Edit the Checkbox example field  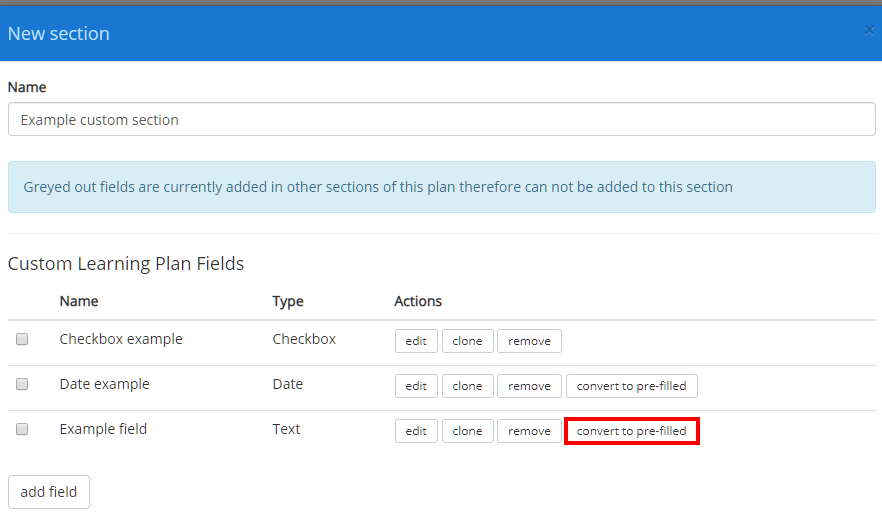click(x=416, y=341)
